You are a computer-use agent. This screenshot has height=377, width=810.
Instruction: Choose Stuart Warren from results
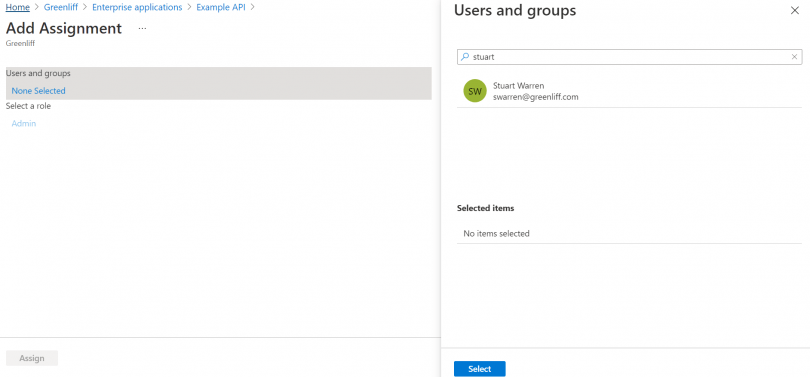[629, 91]
